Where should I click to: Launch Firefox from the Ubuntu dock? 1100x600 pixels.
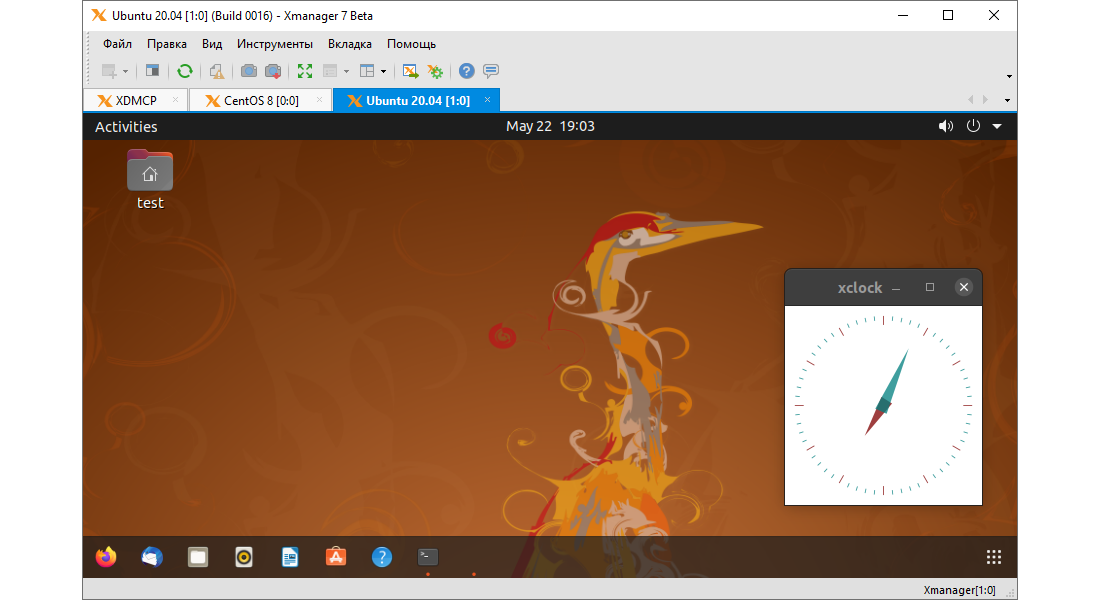(x=106, y=557)
